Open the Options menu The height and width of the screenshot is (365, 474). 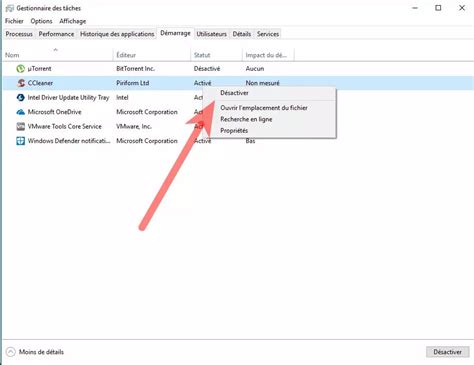(x=41, y=21)
